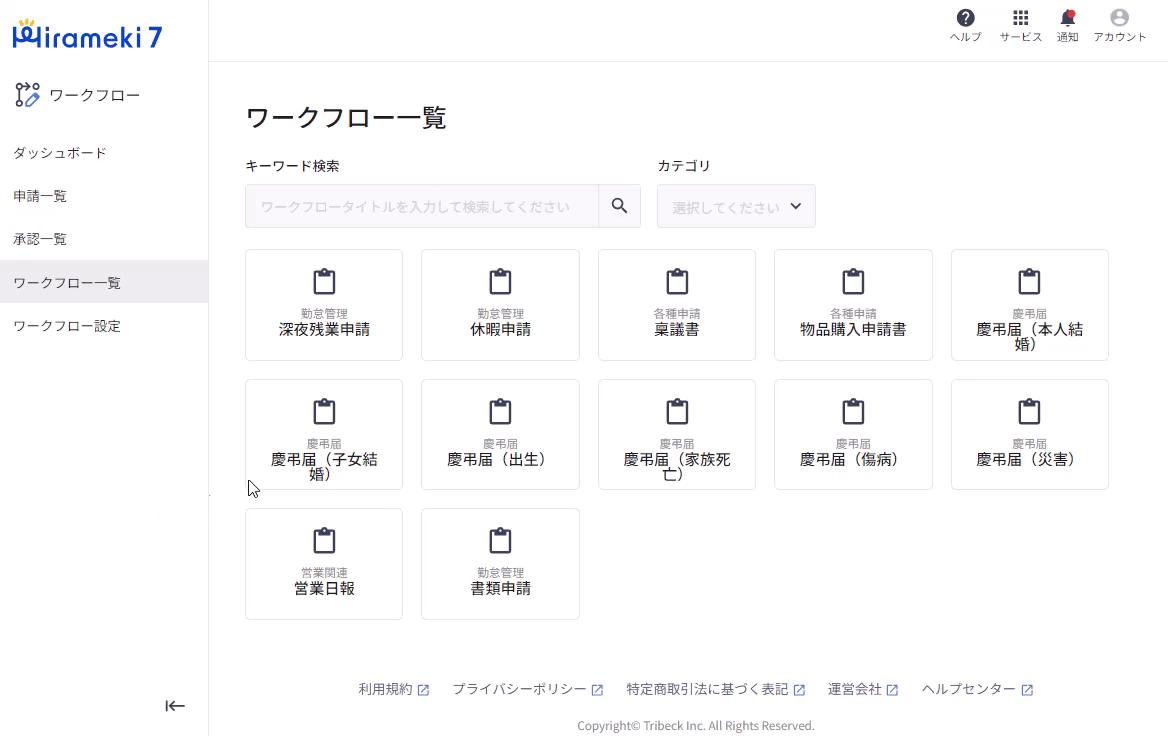Image resolution: width=1168 pixels, height=736 pixels.
Task: Open the 物品購入申請書 title text
Action: point(853,329)
